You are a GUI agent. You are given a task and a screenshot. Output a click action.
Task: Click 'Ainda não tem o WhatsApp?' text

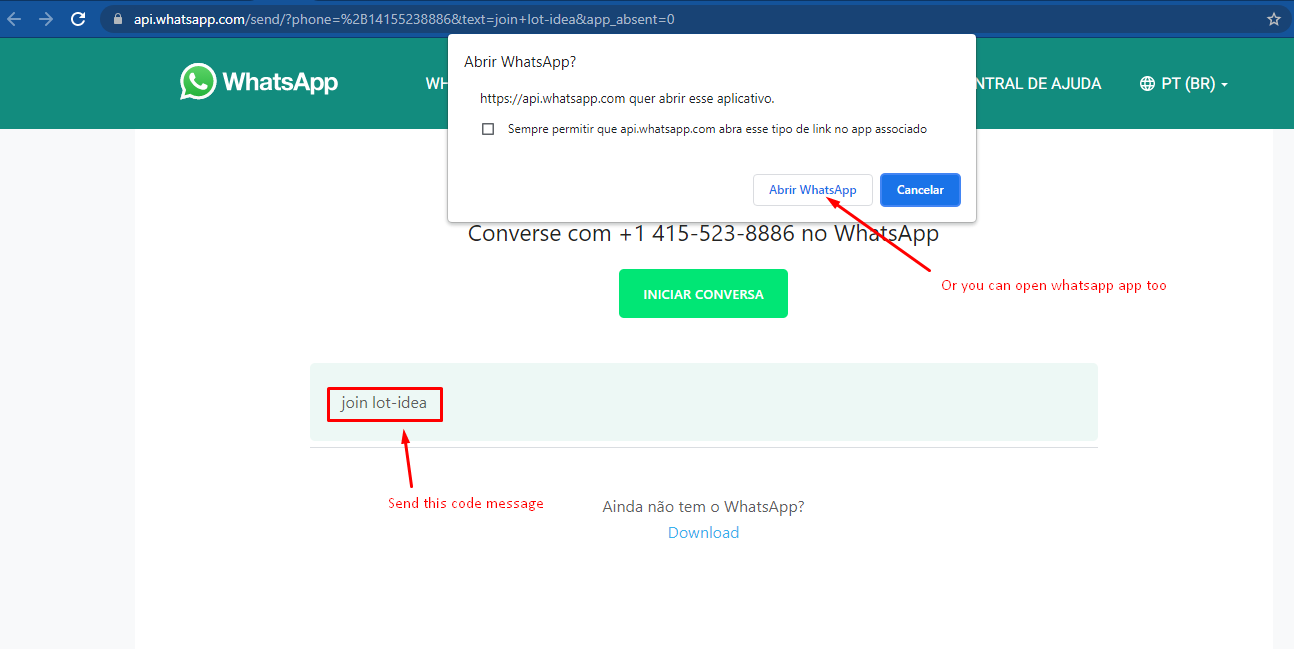[703, 507]
